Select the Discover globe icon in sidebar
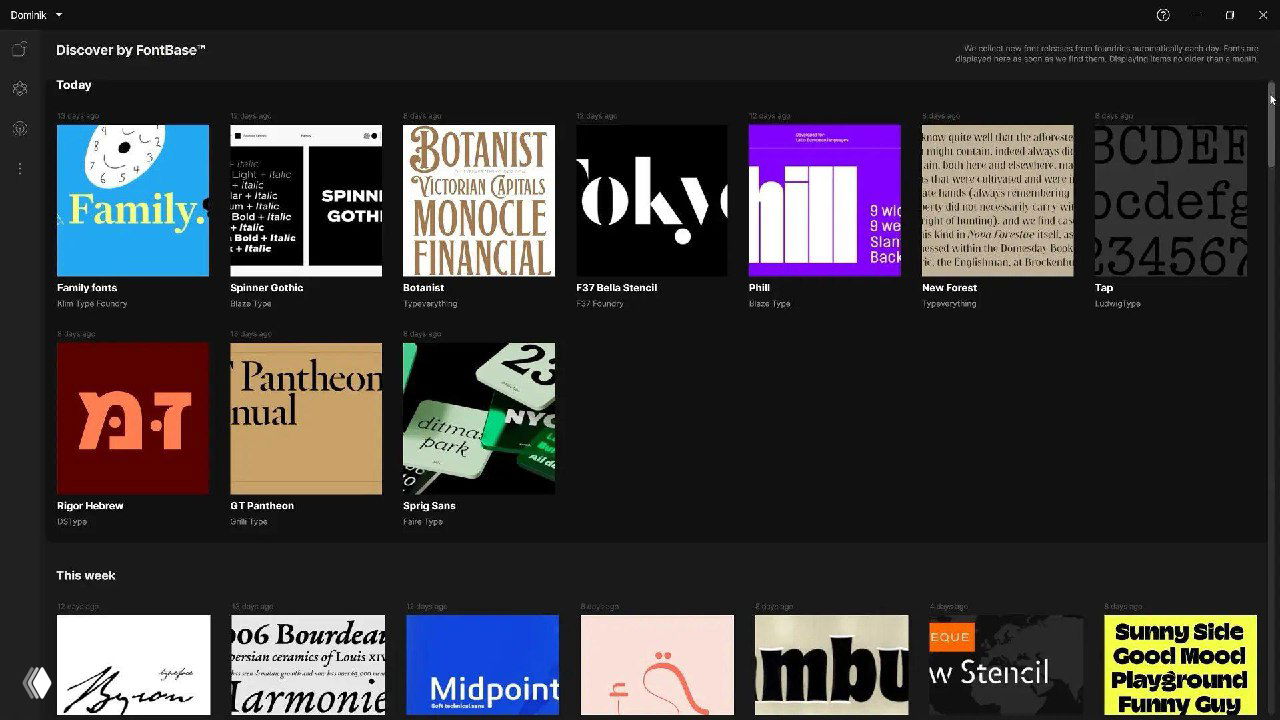 (19, 129)
